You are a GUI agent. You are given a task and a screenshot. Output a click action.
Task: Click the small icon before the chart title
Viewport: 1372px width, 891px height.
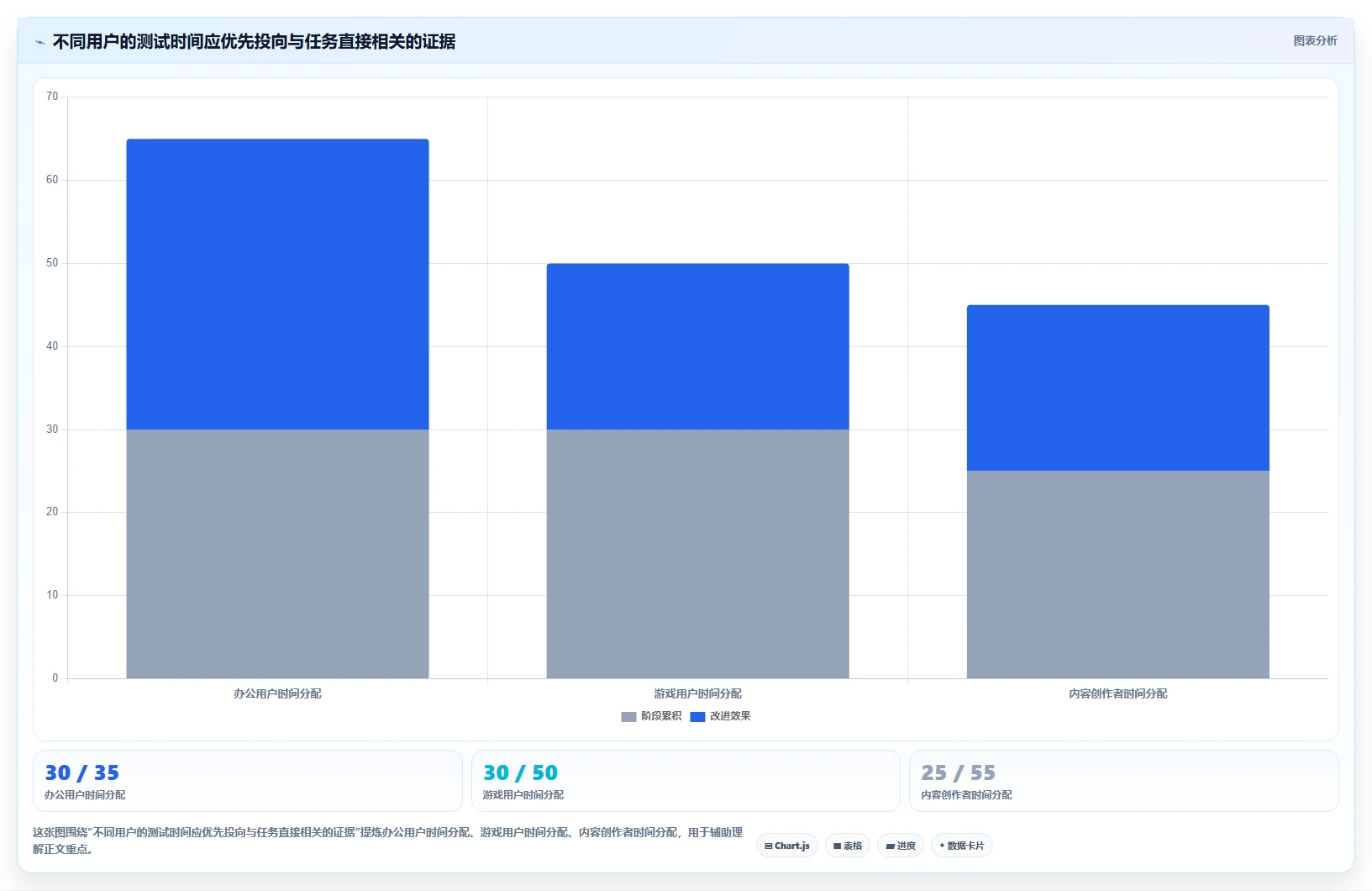coord(39,42)
